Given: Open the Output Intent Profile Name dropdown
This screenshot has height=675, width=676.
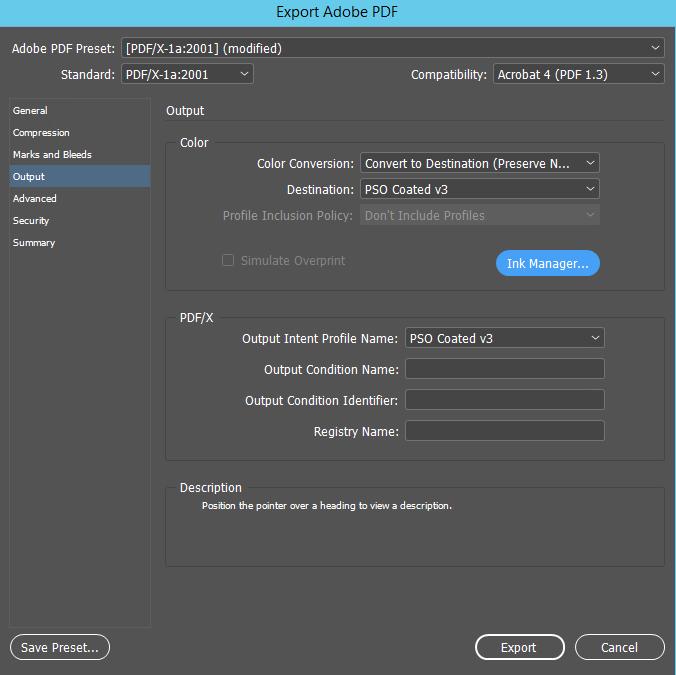Looking at the screenshot, I should [x=505, y=338].
